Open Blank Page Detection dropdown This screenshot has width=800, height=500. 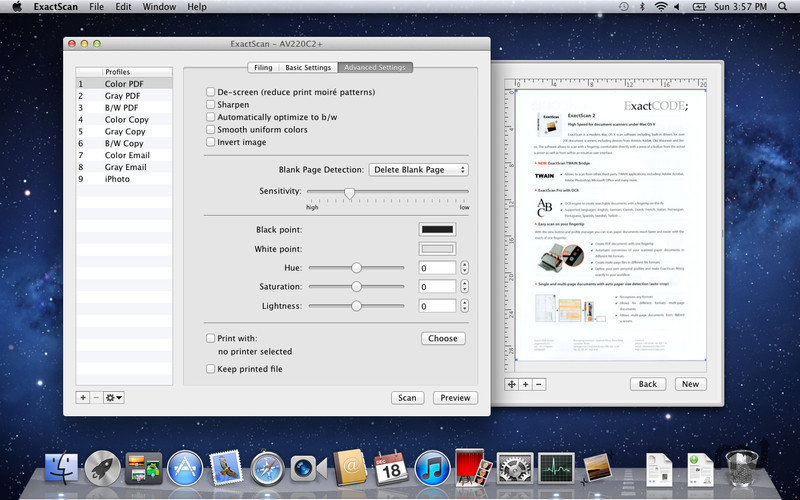(418, 170)
